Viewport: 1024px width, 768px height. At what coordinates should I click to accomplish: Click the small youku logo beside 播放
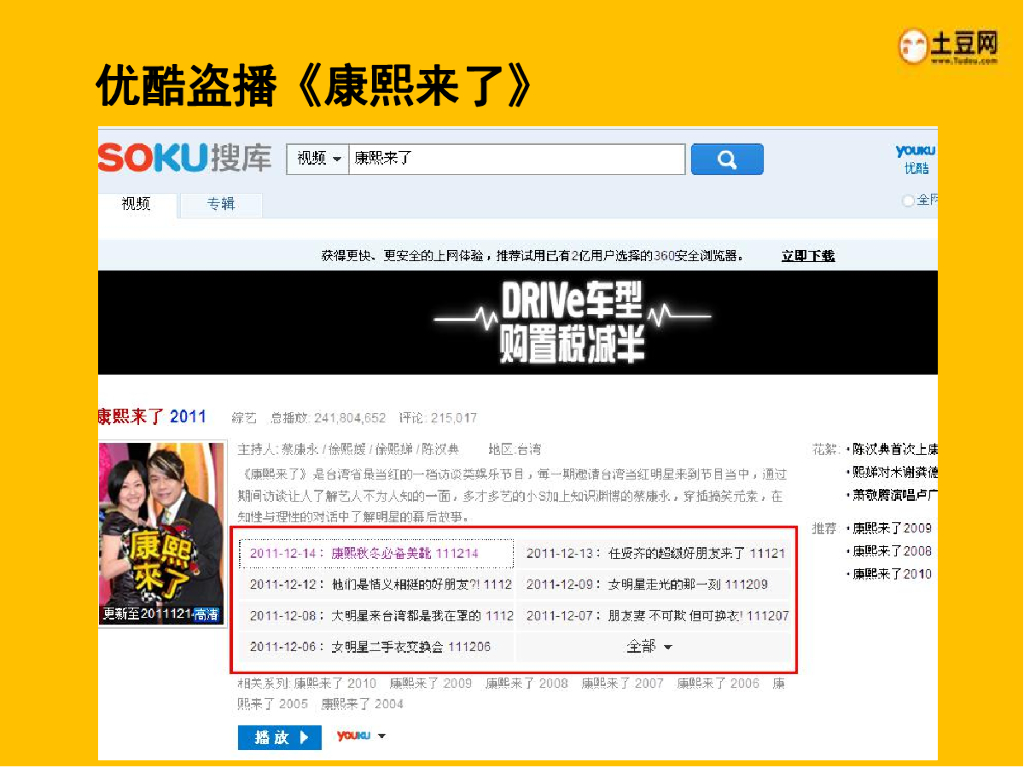click(353, 737)
